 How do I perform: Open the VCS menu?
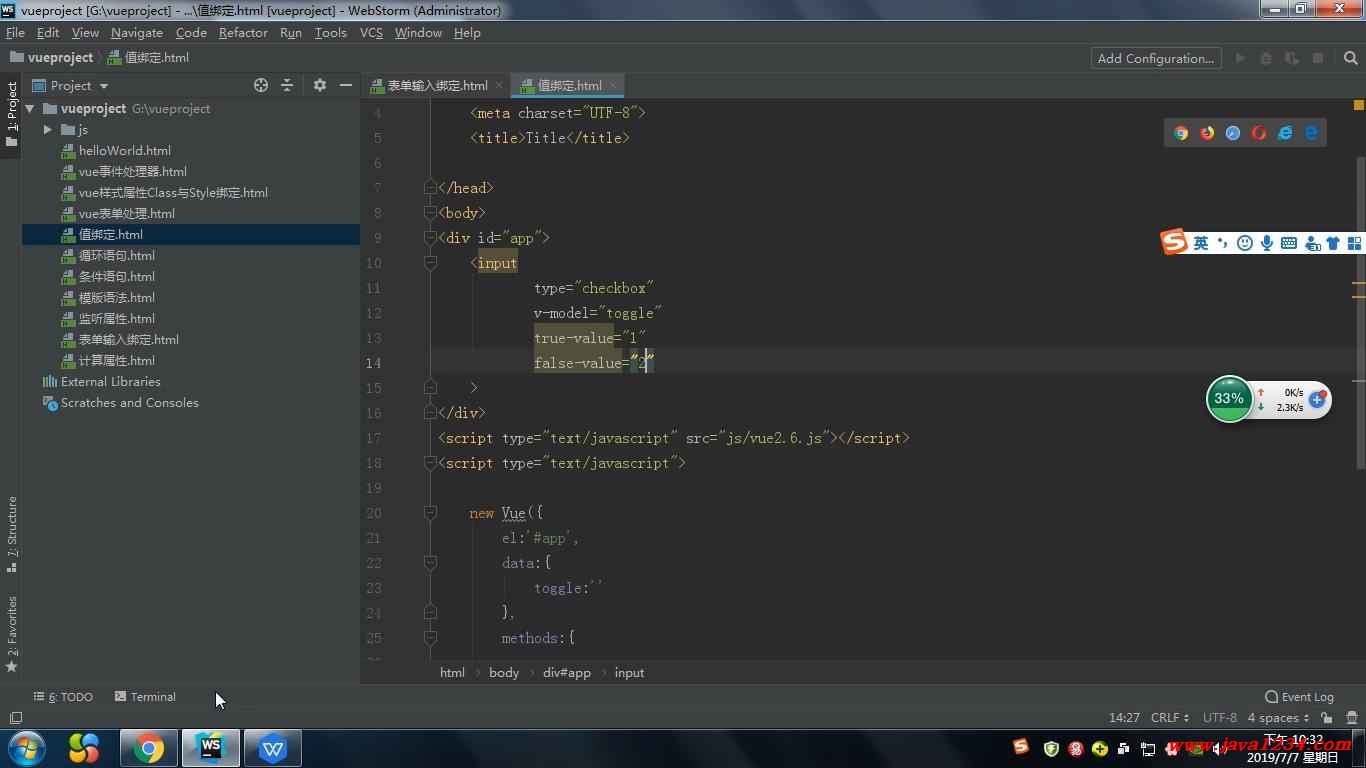point(371,32)
